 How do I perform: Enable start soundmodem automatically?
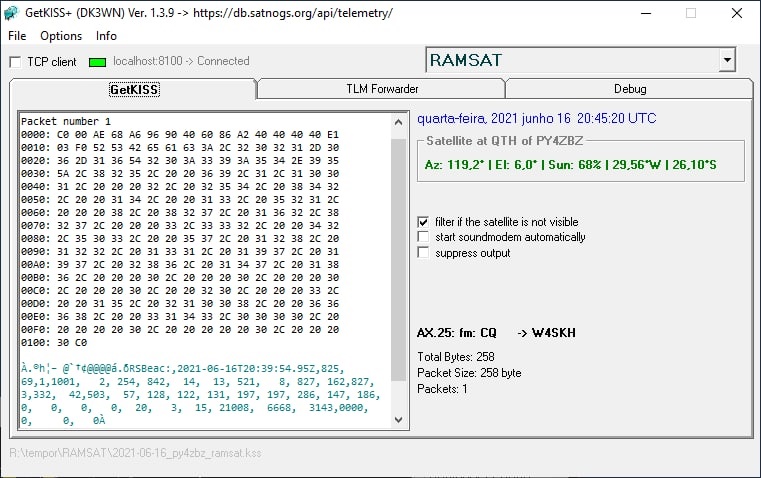click(x=423, y=237)
